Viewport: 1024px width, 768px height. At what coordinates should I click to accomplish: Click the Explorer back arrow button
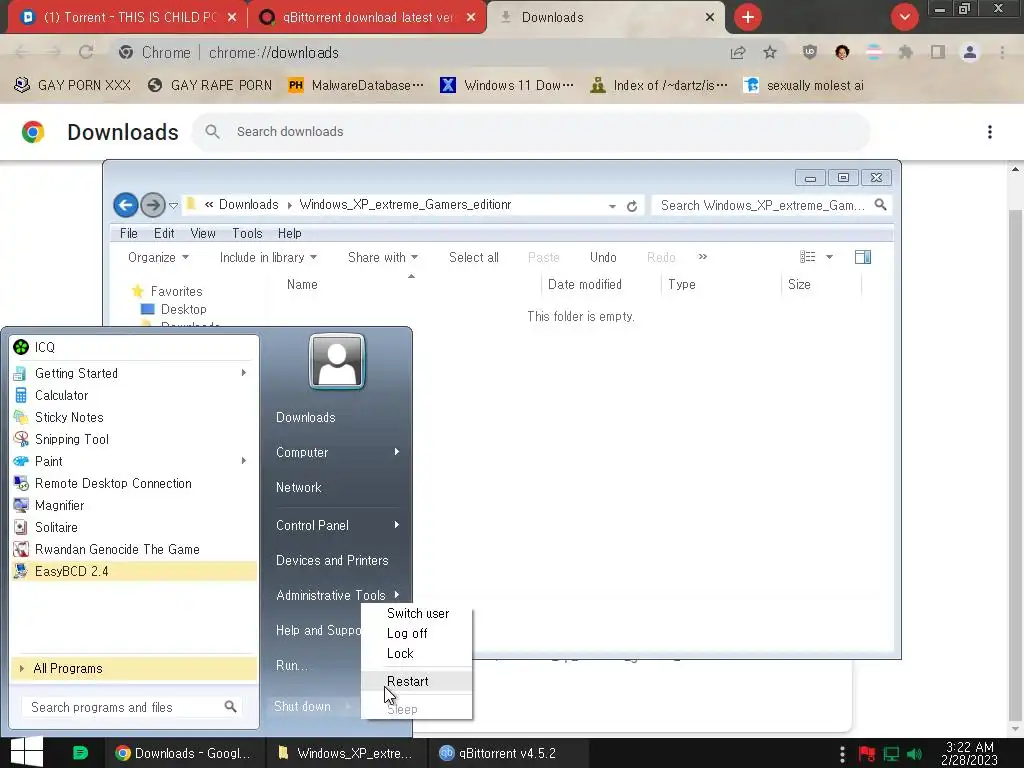tap(126, 205)
